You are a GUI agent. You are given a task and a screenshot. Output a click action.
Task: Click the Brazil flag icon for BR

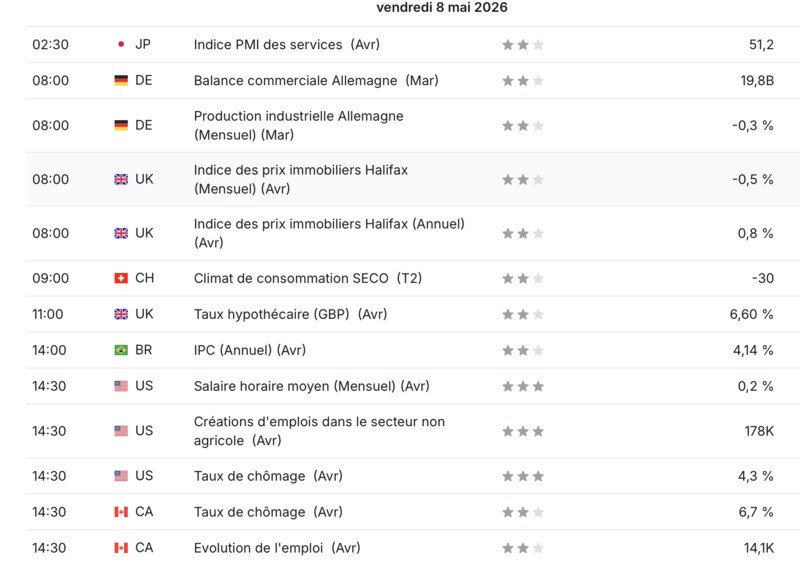point(121,350)
